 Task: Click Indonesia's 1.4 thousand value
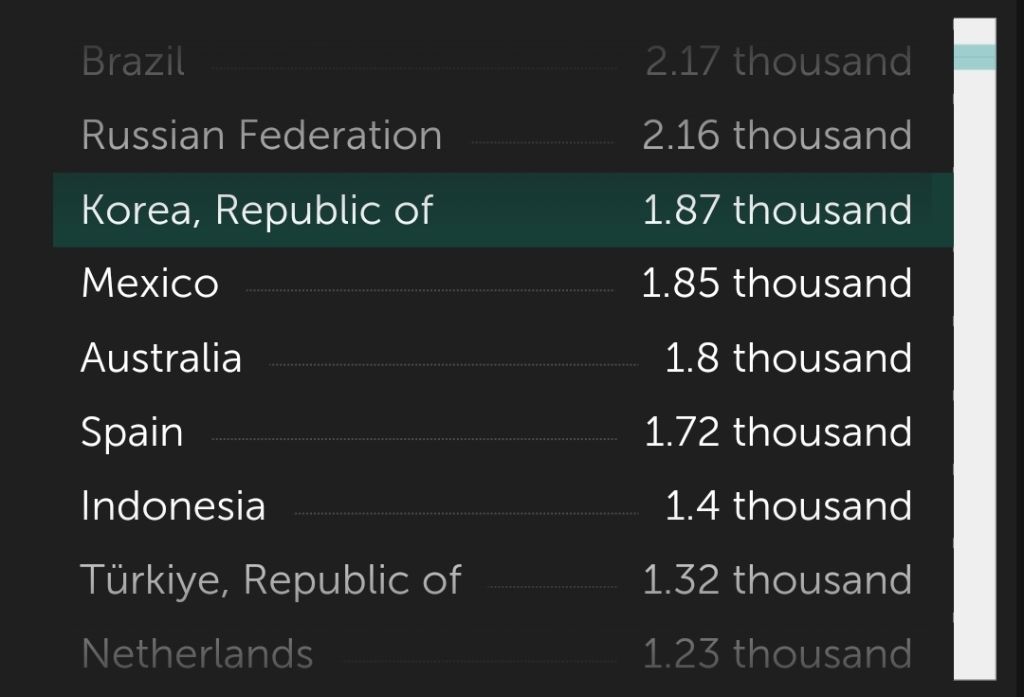click(x=788, y=506)
